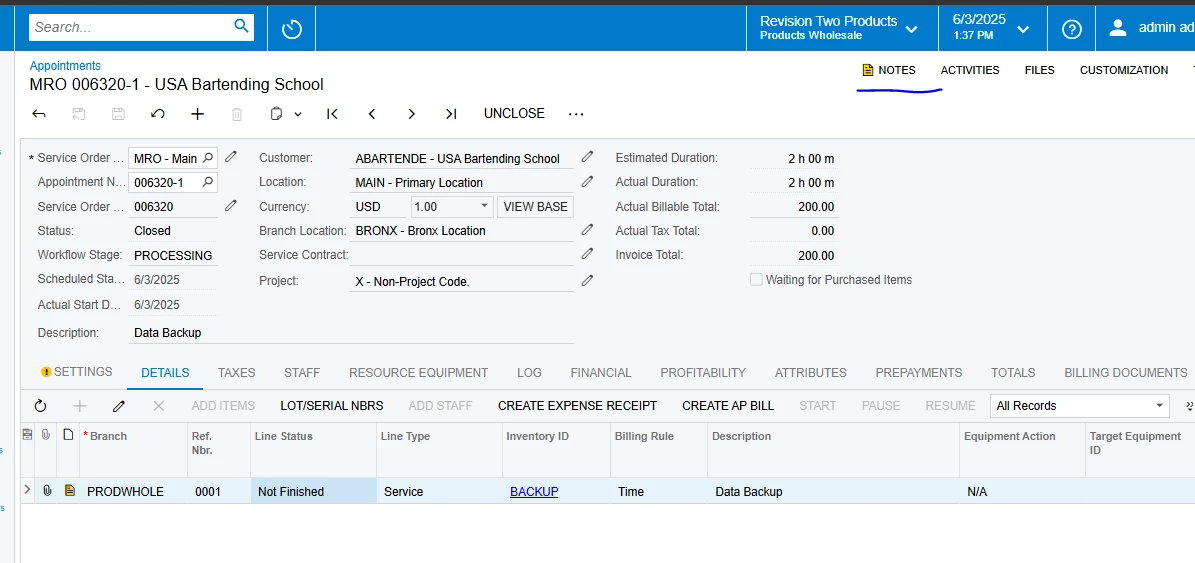
Task: Switch to the TAXES tab
Action: [x=236, y=373]
